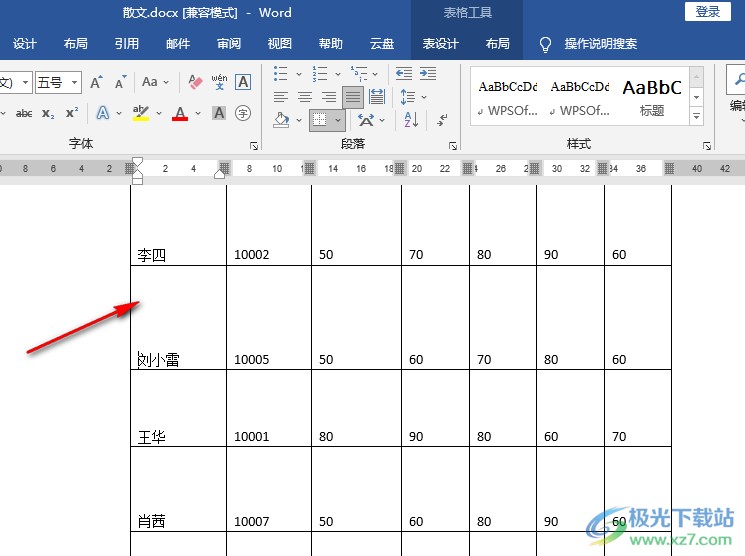Expand borders dropdown arrow
Image resolution: width=745 pixels, height=556 pixels.
tap(338, 120)
